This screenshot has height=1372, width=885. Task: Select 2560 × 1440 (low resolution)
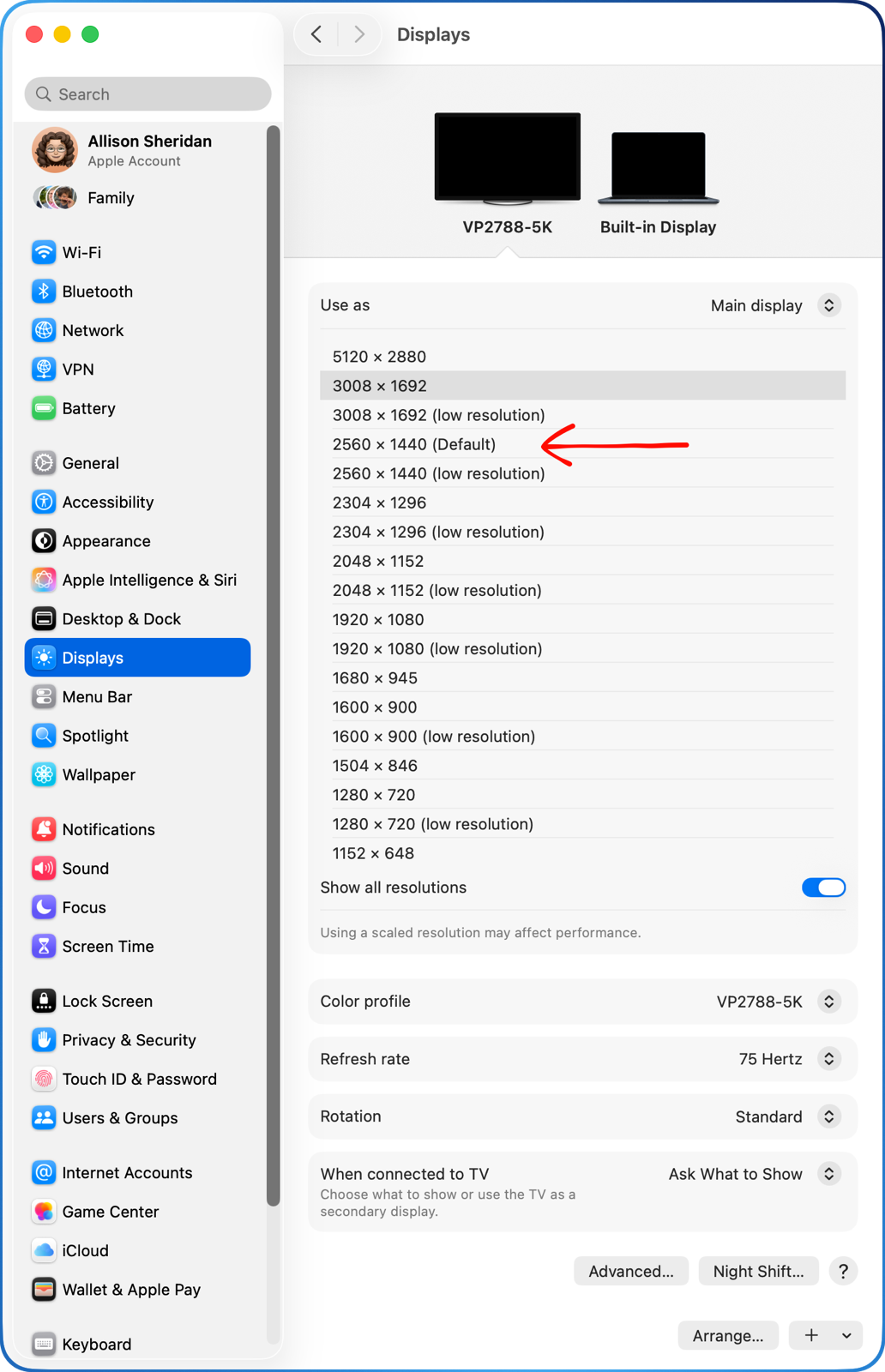[583, 473]
